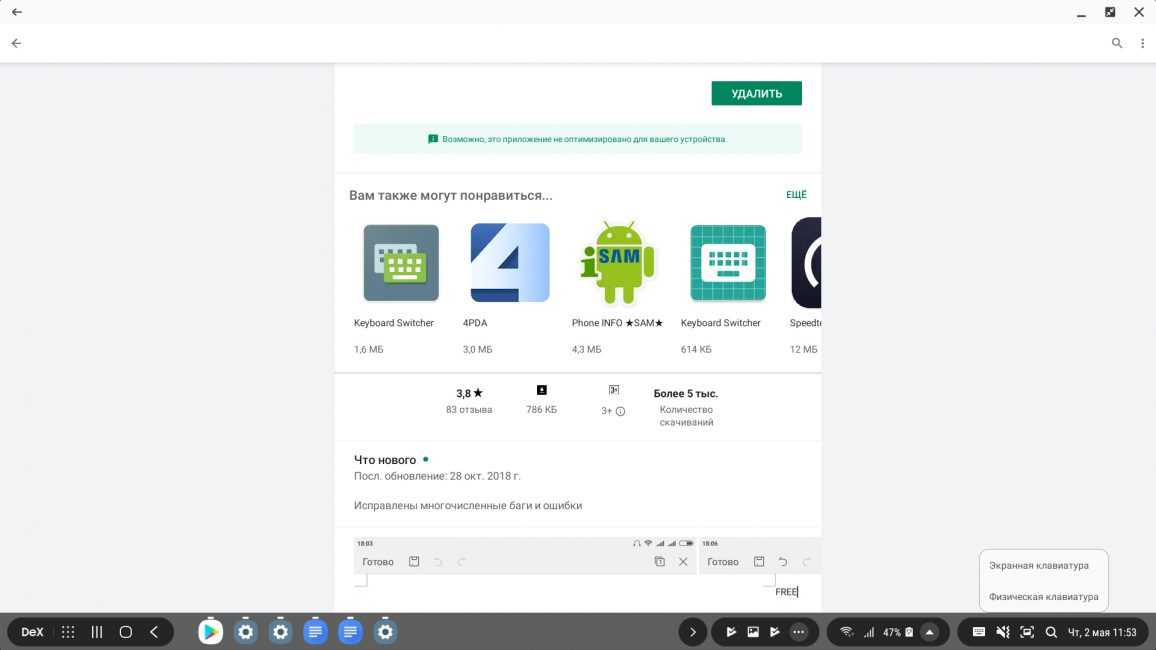Open the Phone INFO SAM app icon
The width and height of the screenshot is (1156, 650).
click(x=618, y=263)
